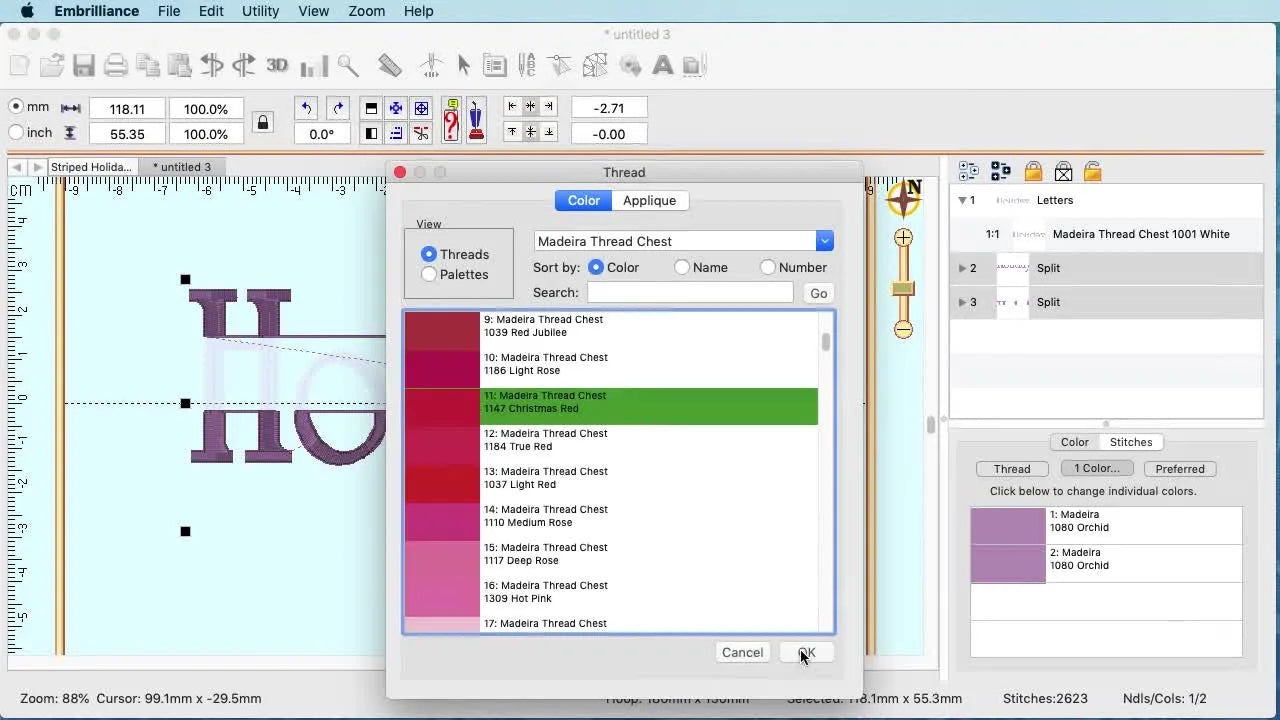This screenshot has width=1280, height=720.
Task: Select the mm units radio button
Action: click(16, 106)
